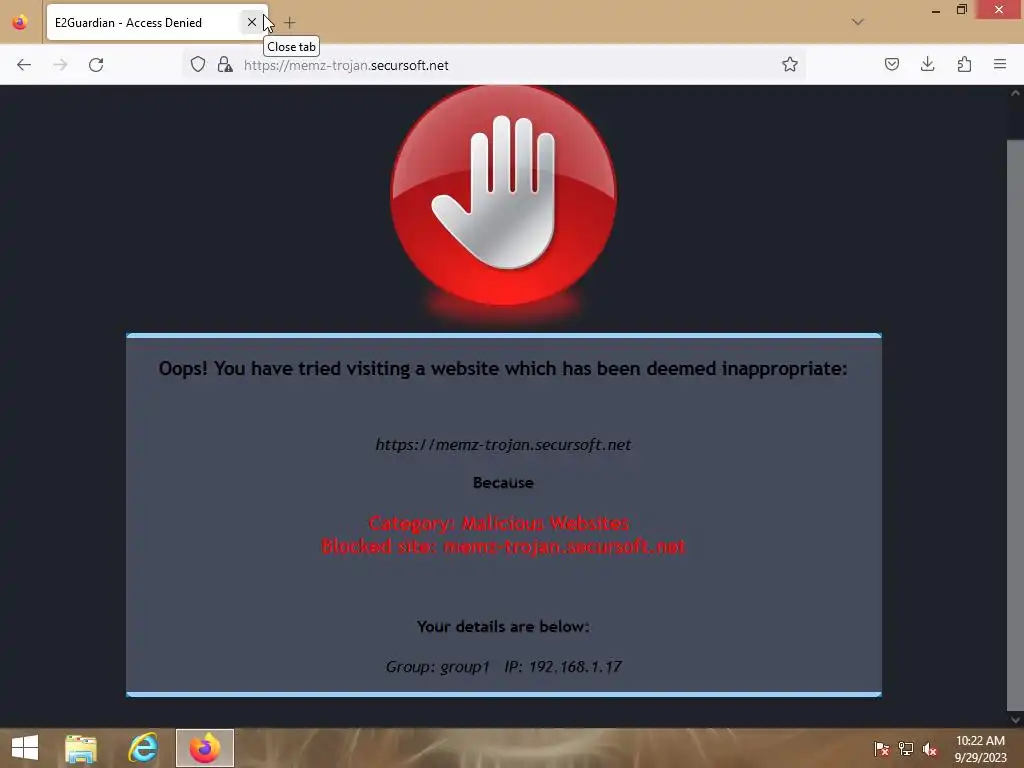View site security lock info
1024x768 pixels.
tap(225, 65)
